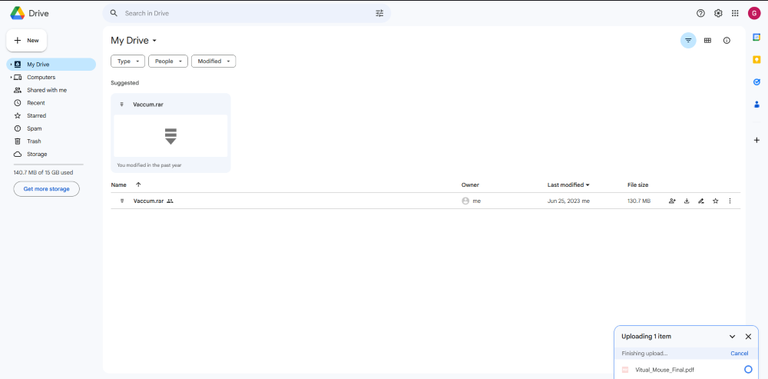
Task: Cancel the upload in progress
Action: [739, 354]
